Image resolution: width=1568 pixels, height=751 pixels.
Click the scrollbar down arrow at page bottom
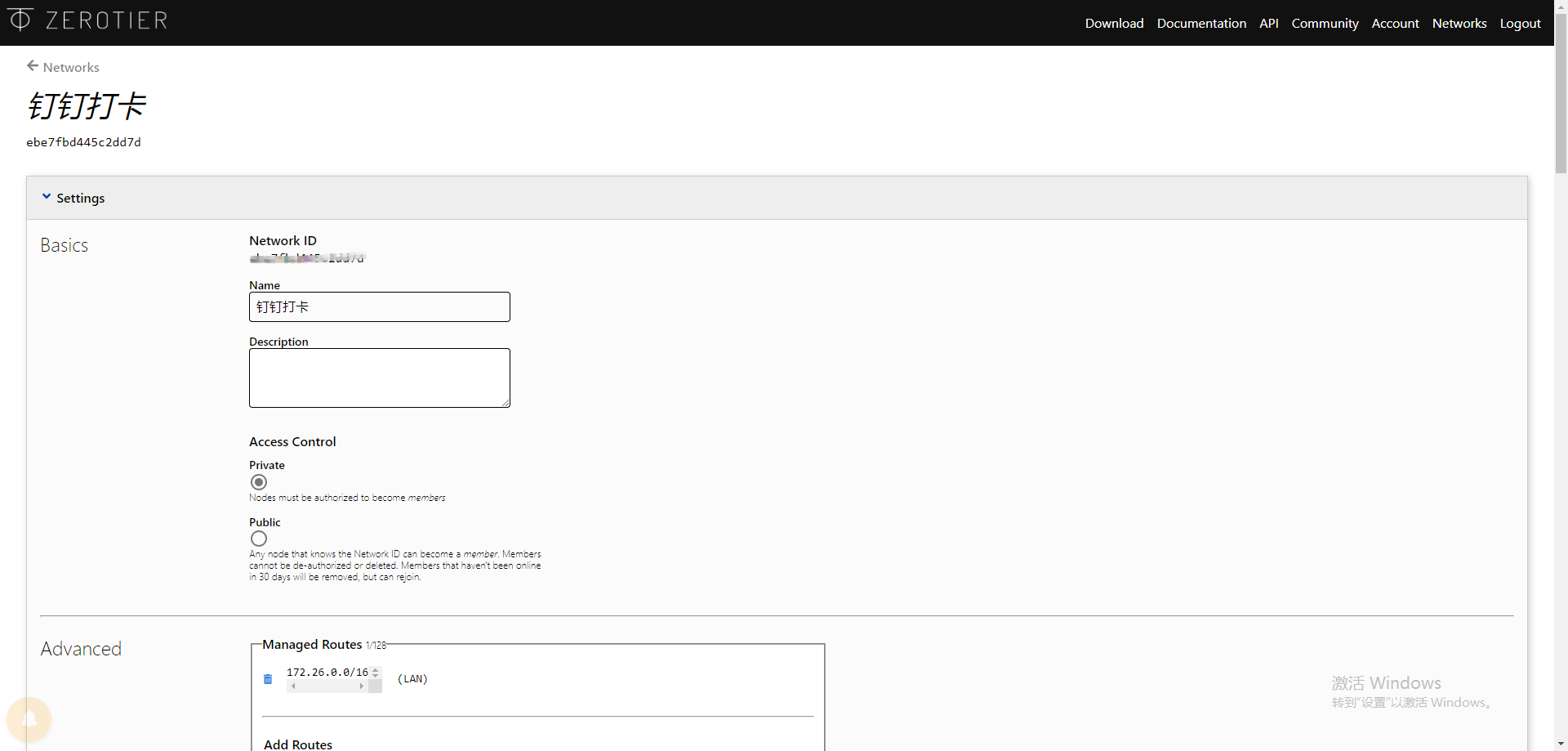click(1561, 744)
